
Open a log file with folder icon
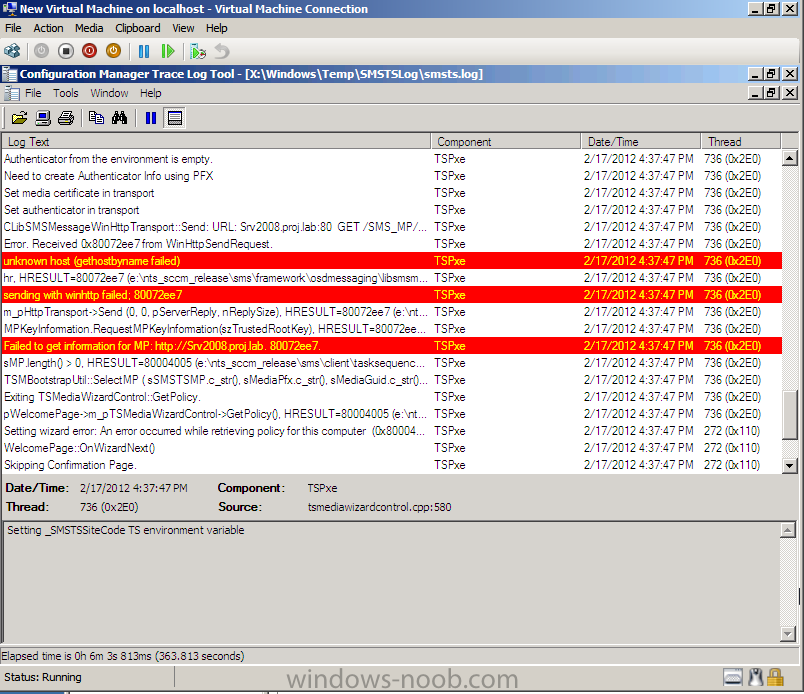click(x=19, y=118)
